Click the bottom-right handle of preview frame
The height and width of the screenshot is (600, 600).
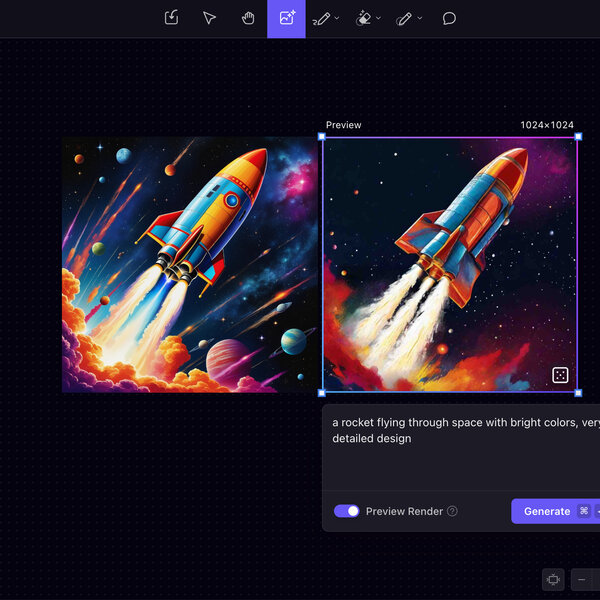[x=578, y=393]
